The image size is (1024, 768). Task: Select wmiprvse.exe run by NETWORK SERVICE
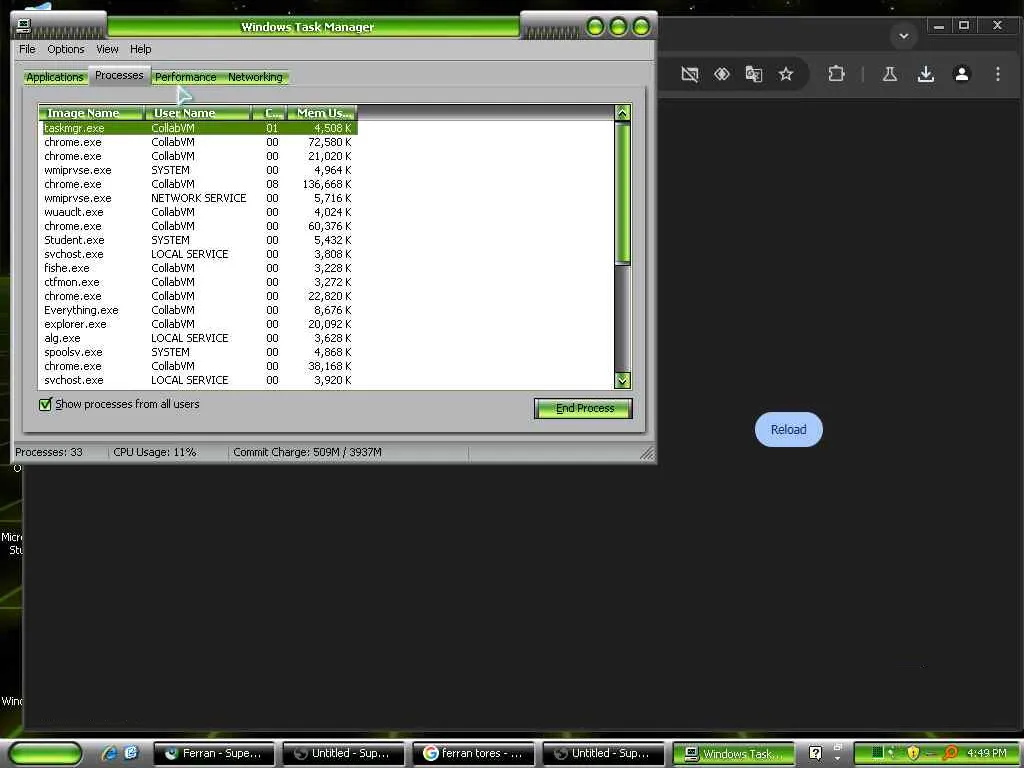click(x=198, y=198)
